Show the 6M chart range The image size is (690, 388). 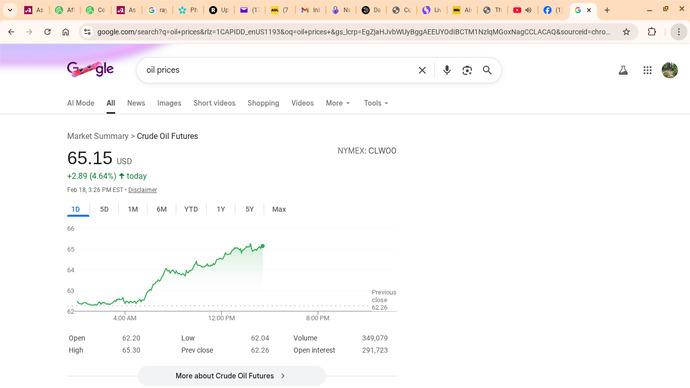click(x=161, y=209)
